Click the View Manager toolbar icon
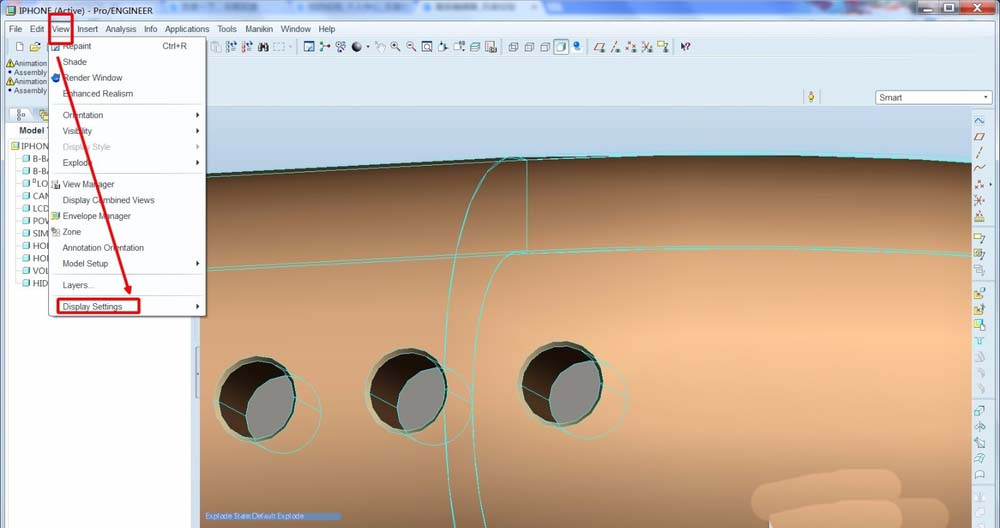Image resolution: width=1000 pixels, height=528 pixels. click(490, 47)
